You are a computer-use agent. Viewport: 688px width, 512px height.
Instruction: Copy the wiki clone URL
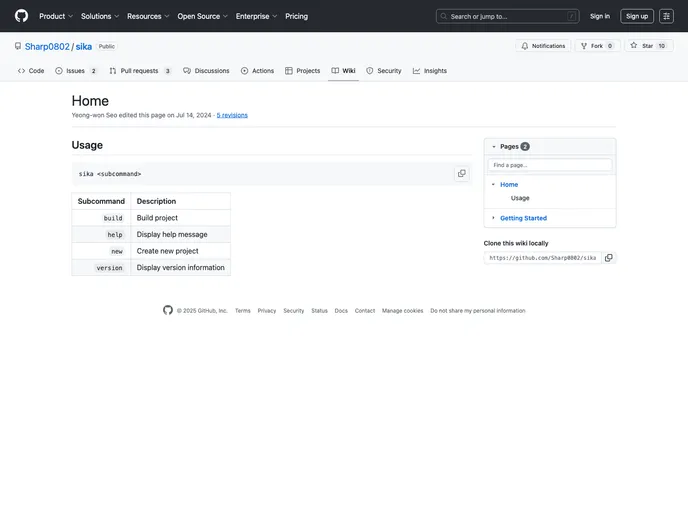[609, 258]
